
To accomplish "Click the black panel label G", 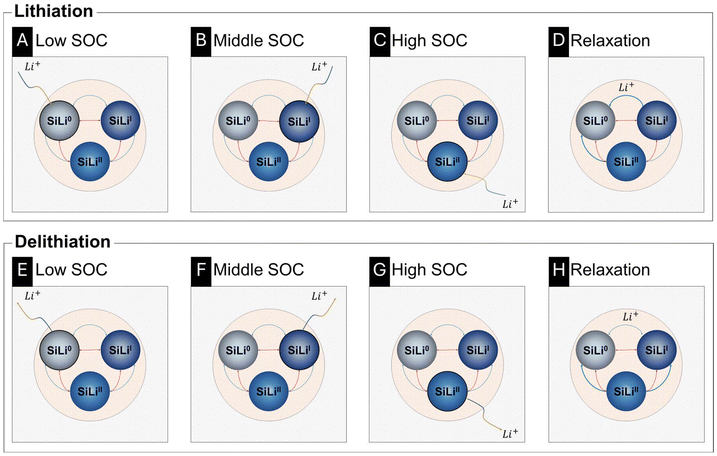I will [x=380, y=270].
